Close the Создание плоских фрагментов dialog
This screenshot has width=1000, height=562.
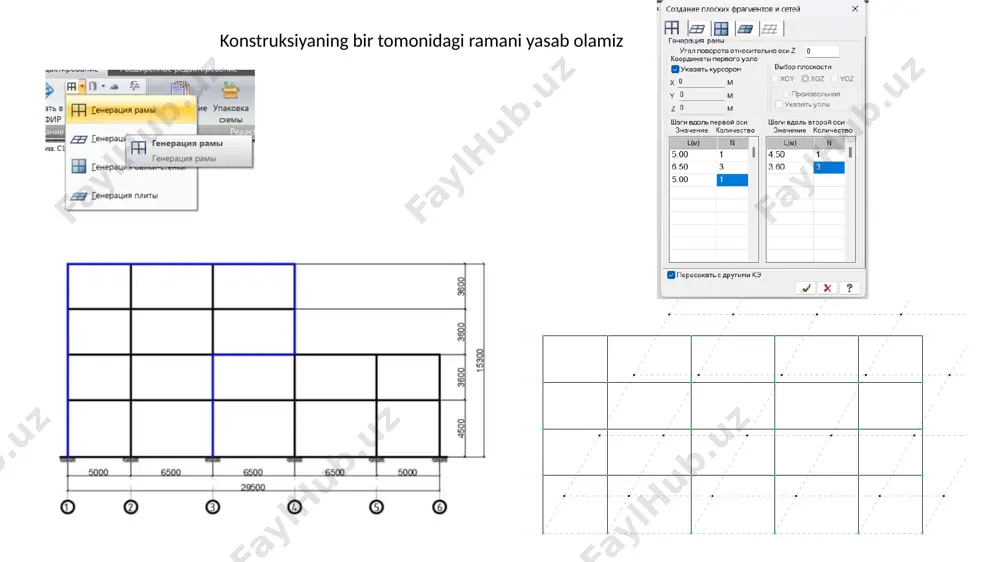coord(855,9)
